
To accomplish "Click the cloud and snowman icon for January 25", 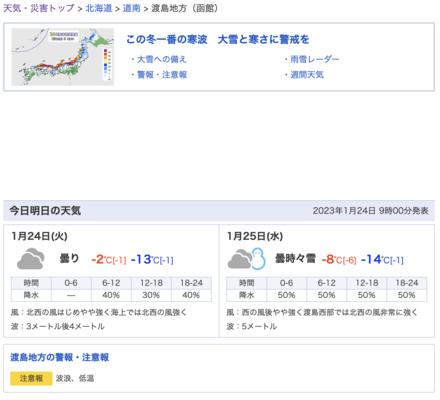I will tap(247, 259).
